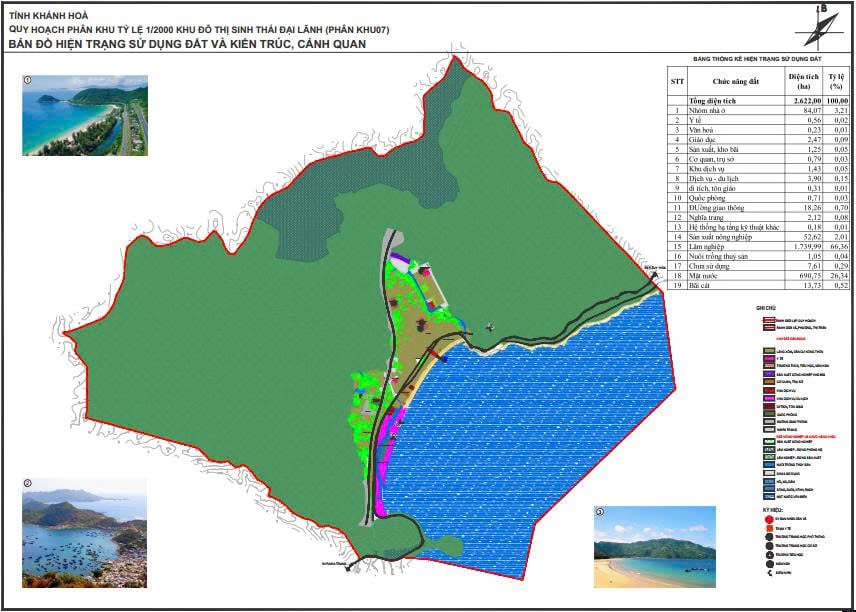Click the circled number 3 photo marker
Viewport: 856px width, 612px height.
pyautogui.click(x=599, y=512)
